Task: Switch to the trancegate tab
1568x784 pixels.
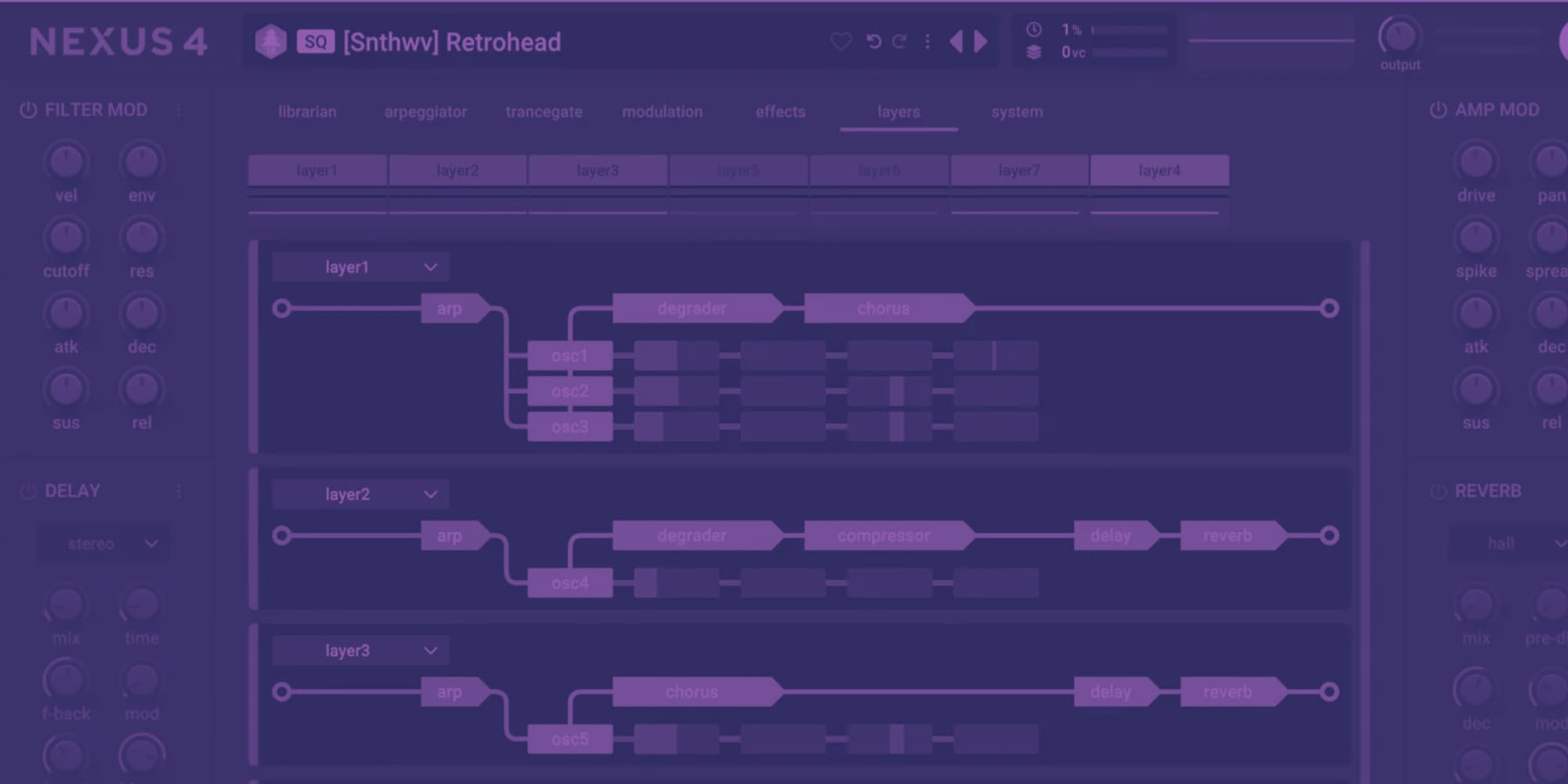Action: [543, 111]
